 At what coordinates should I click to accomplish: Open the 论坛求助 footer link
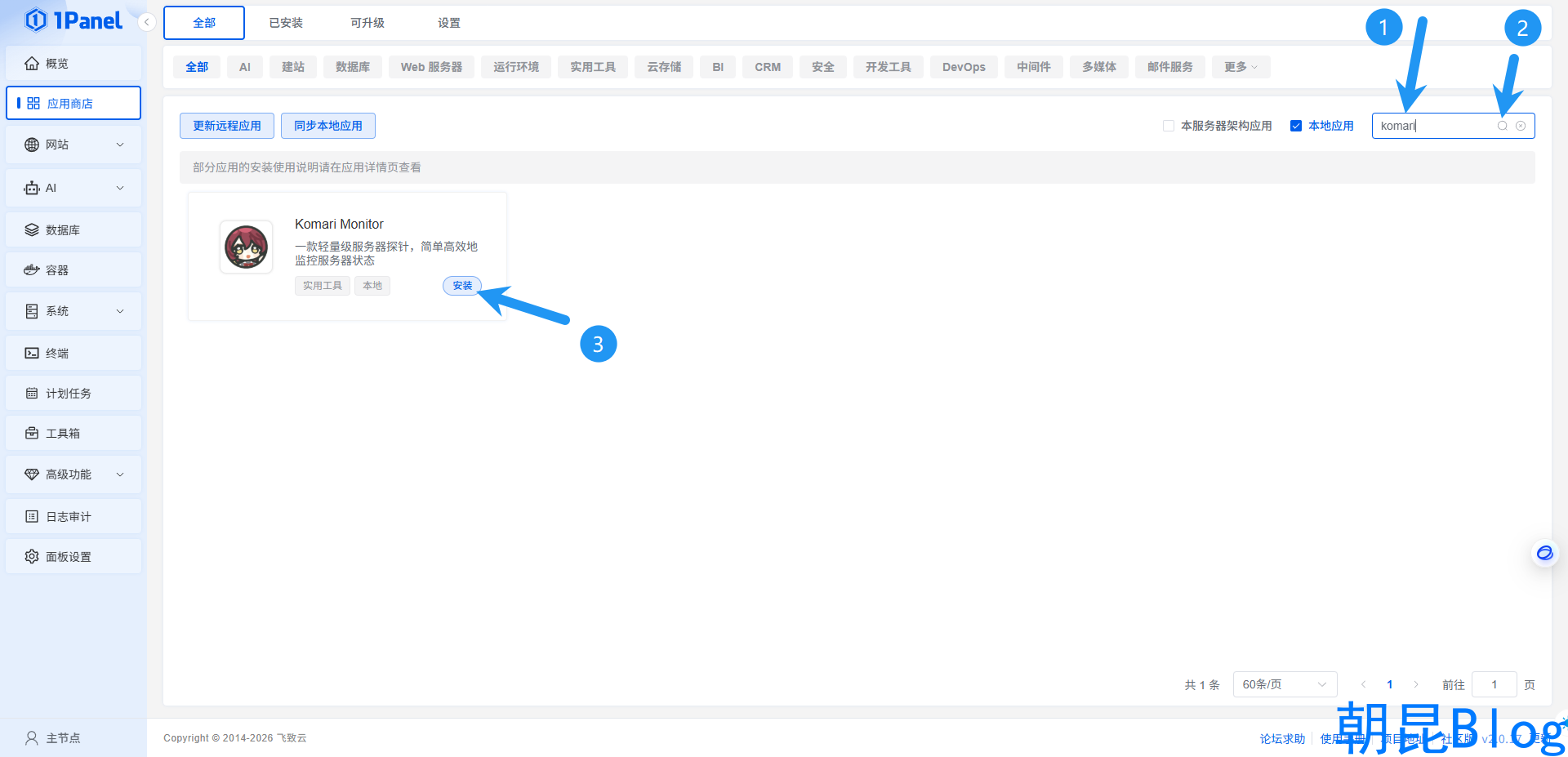1282,738
